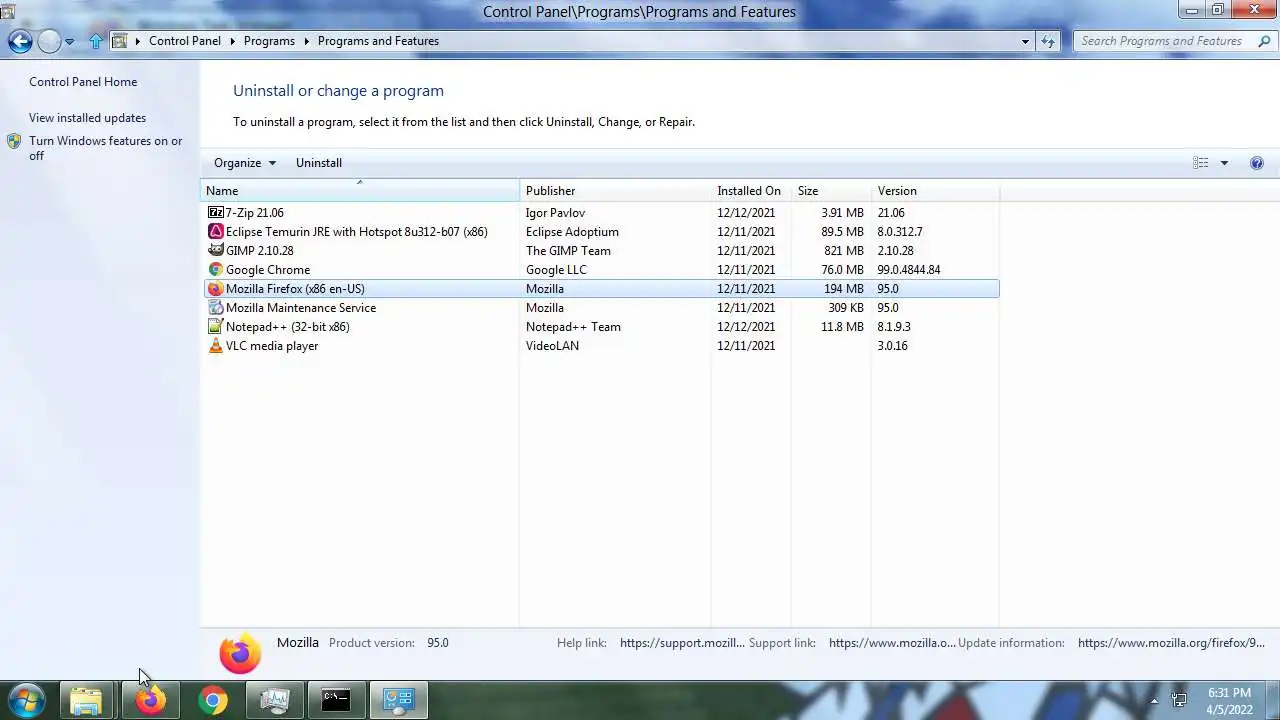1280x720 pixels.
Task: Sort the list by Name column
Action: (360, 191)
